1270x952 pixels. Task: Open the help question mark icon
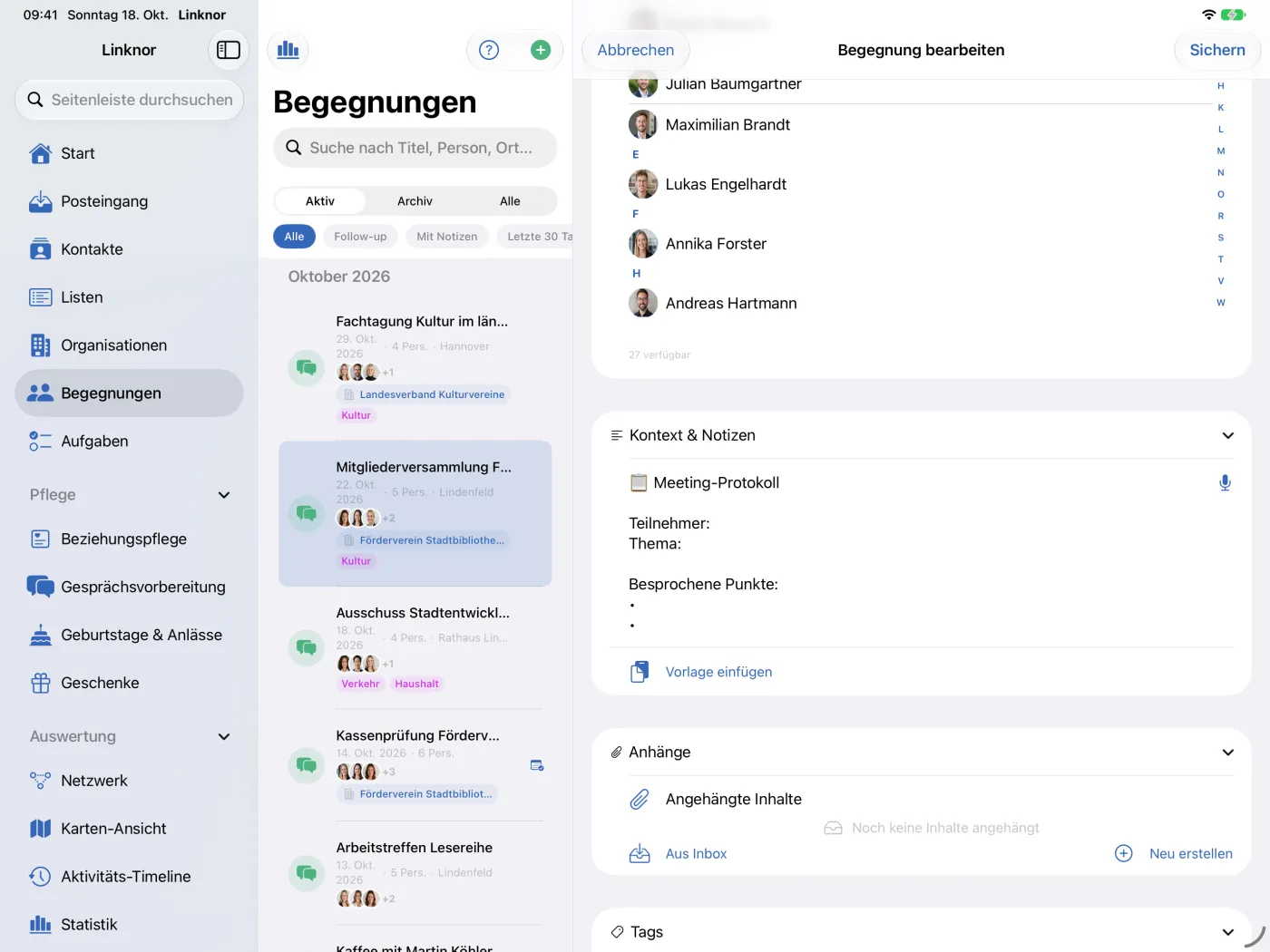tap(489, 50)
